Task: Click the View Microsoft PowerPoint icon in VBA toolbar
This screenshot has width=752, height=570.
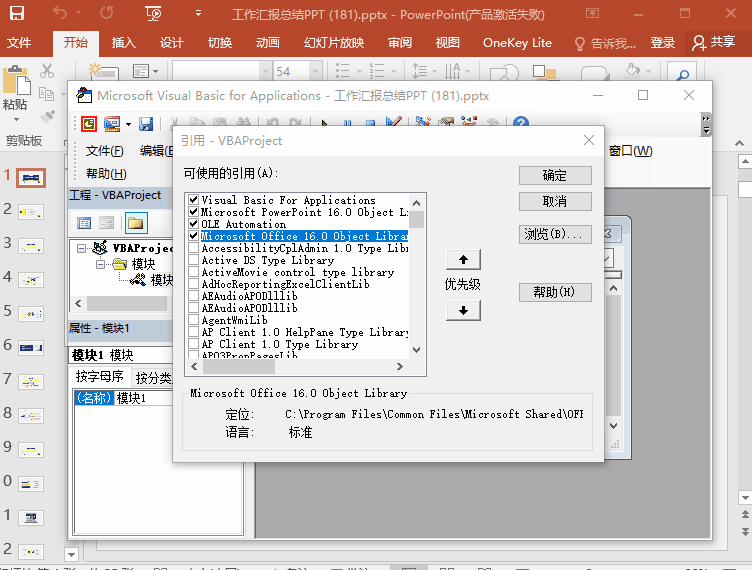Action: coord(89,124)
